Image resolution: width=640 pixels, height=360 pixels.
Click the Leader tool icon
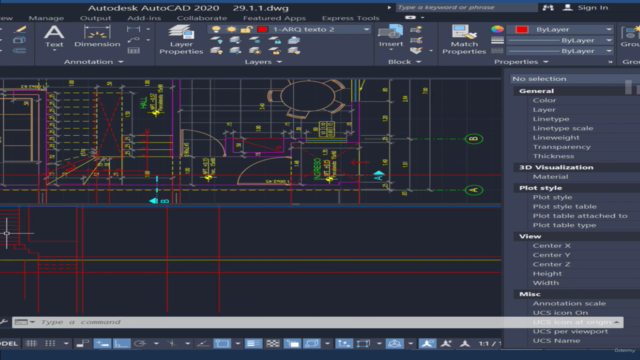click(x=133, y=40)
